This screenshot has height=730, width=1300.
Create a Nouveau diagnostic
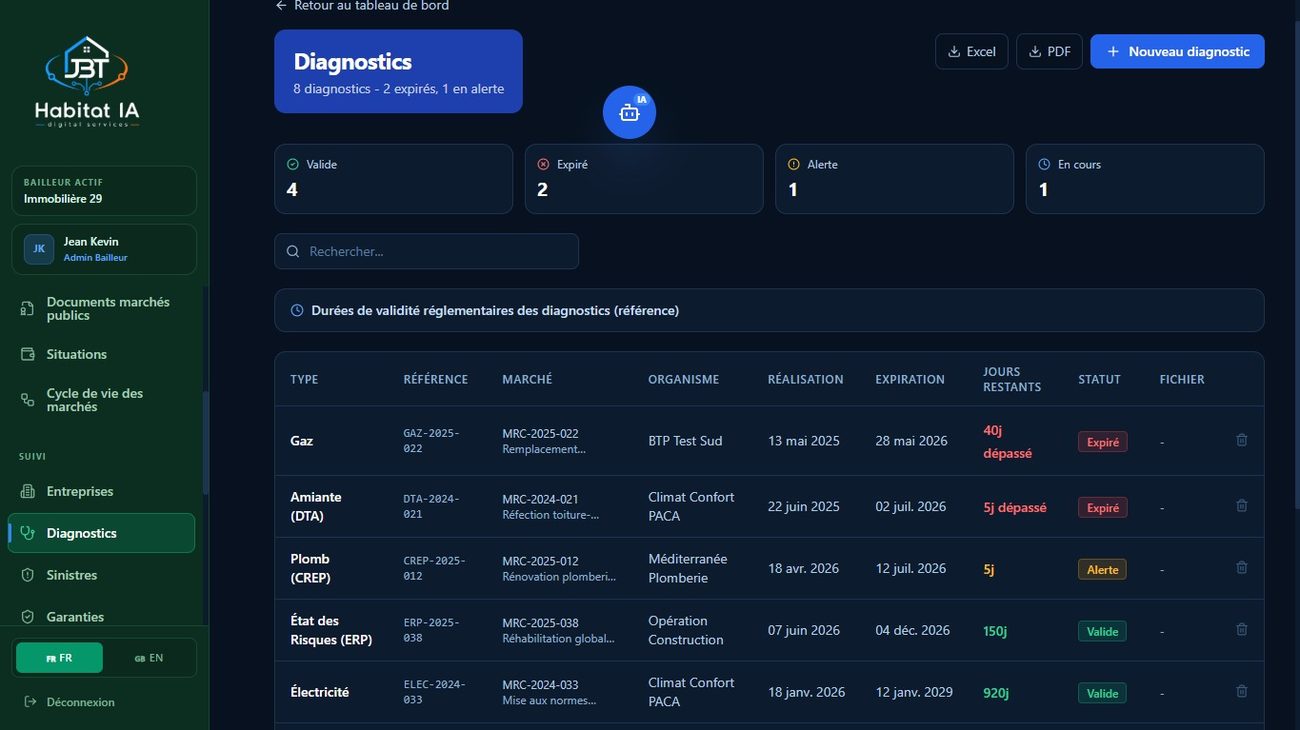tap(1177, 52)
